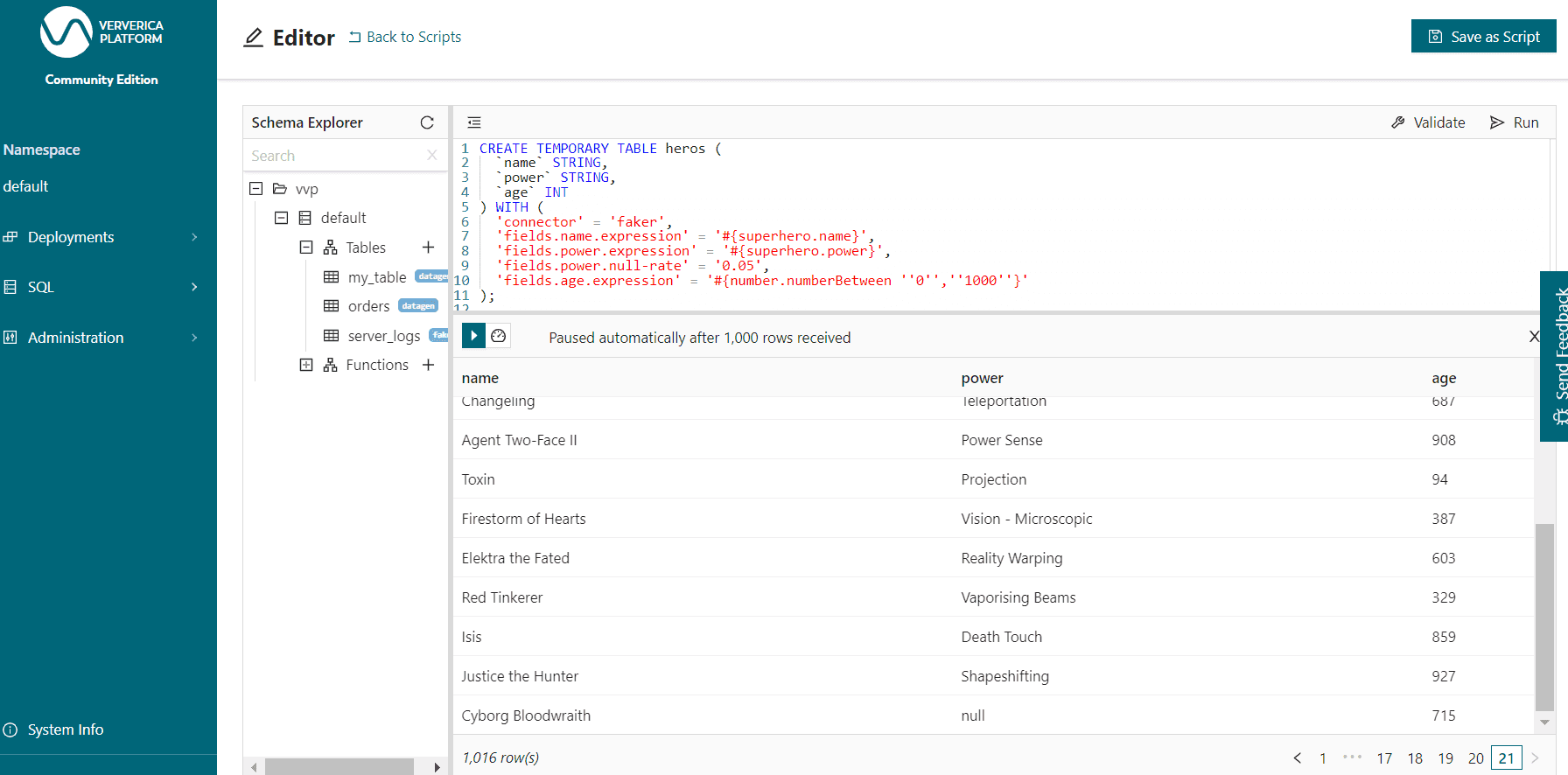The width and height of the screenshot is (1568, 775).
Task: Click the server_logs table icon
Action: tap(331, 336)
